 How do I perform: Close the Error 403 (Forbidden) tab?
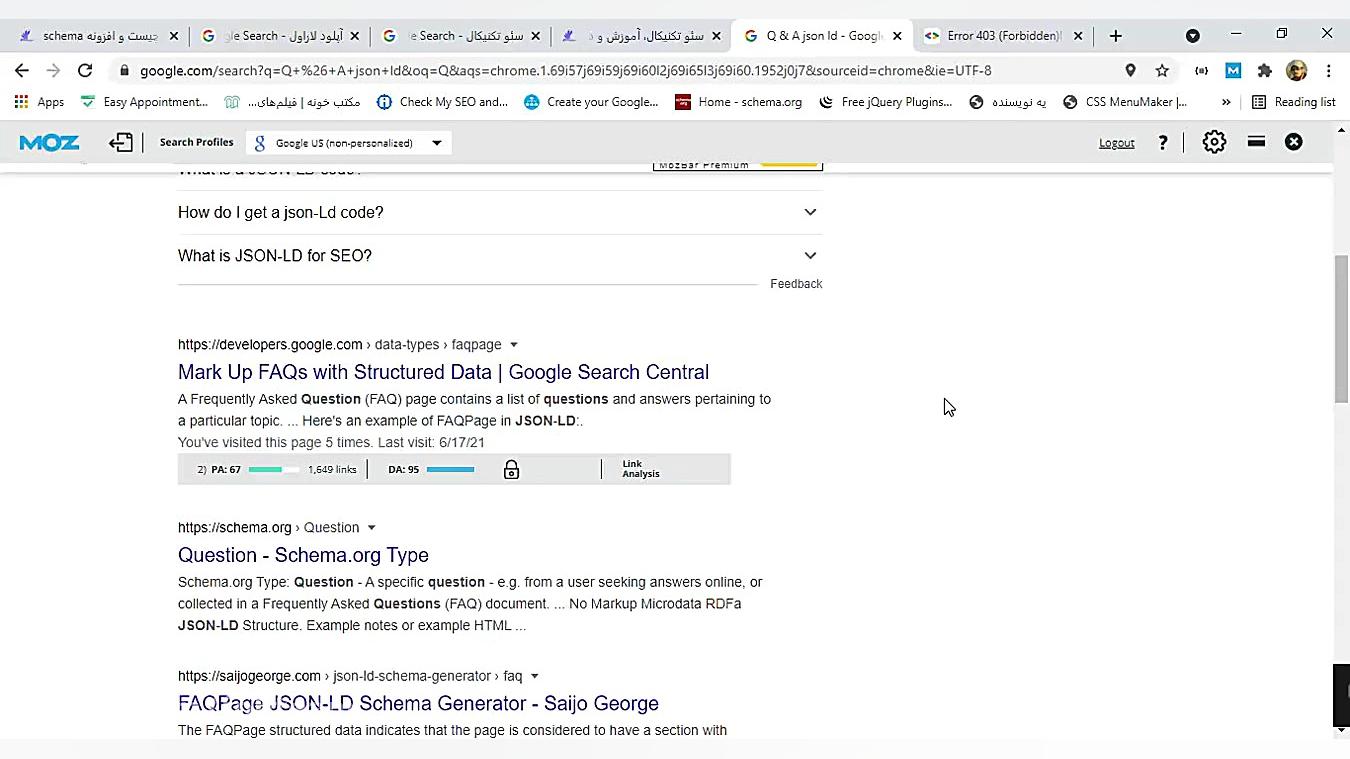(1078, 36)
